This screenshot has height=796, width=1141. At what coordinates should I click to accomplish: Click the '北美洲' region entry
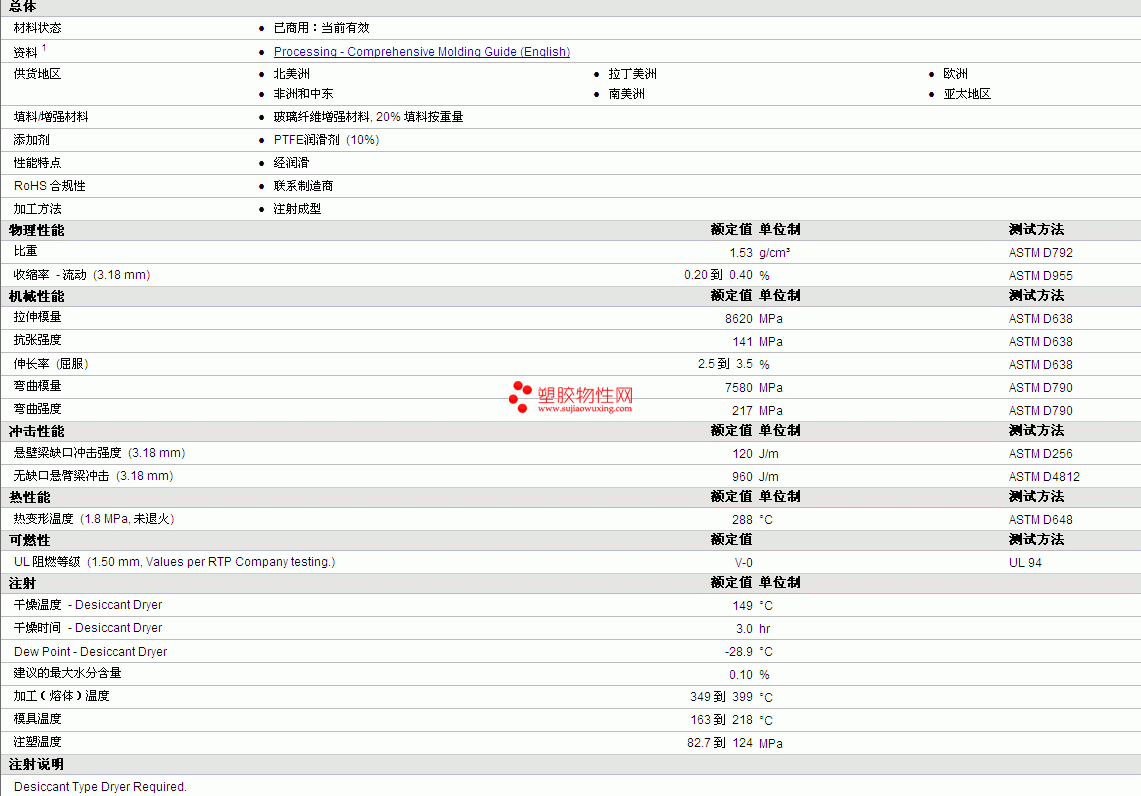click(x=292, y=73)
